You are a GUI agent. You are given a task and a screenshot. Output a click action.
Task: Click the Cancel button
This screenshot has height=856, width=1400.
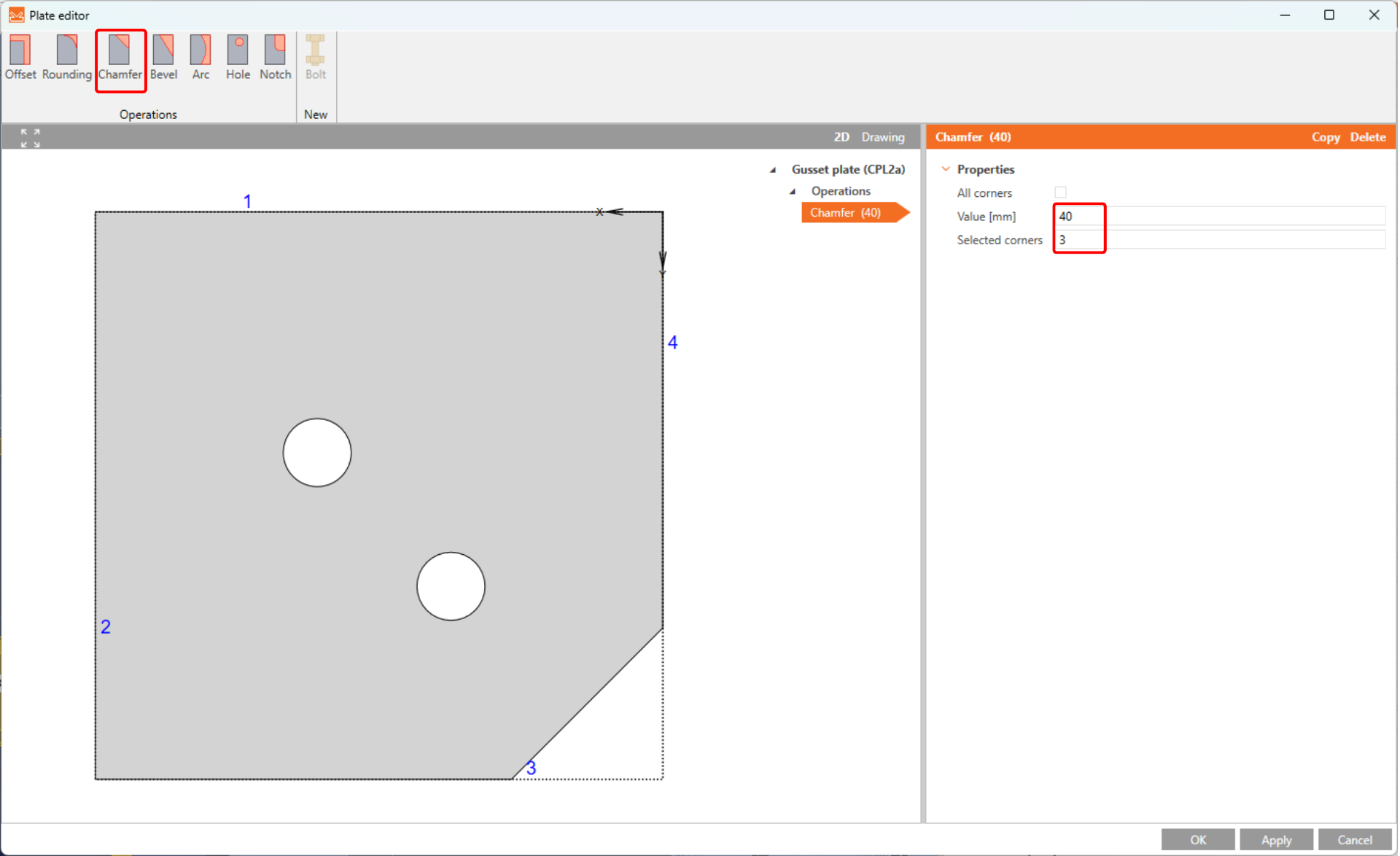pyautogui.click(x=1354, y=840)
